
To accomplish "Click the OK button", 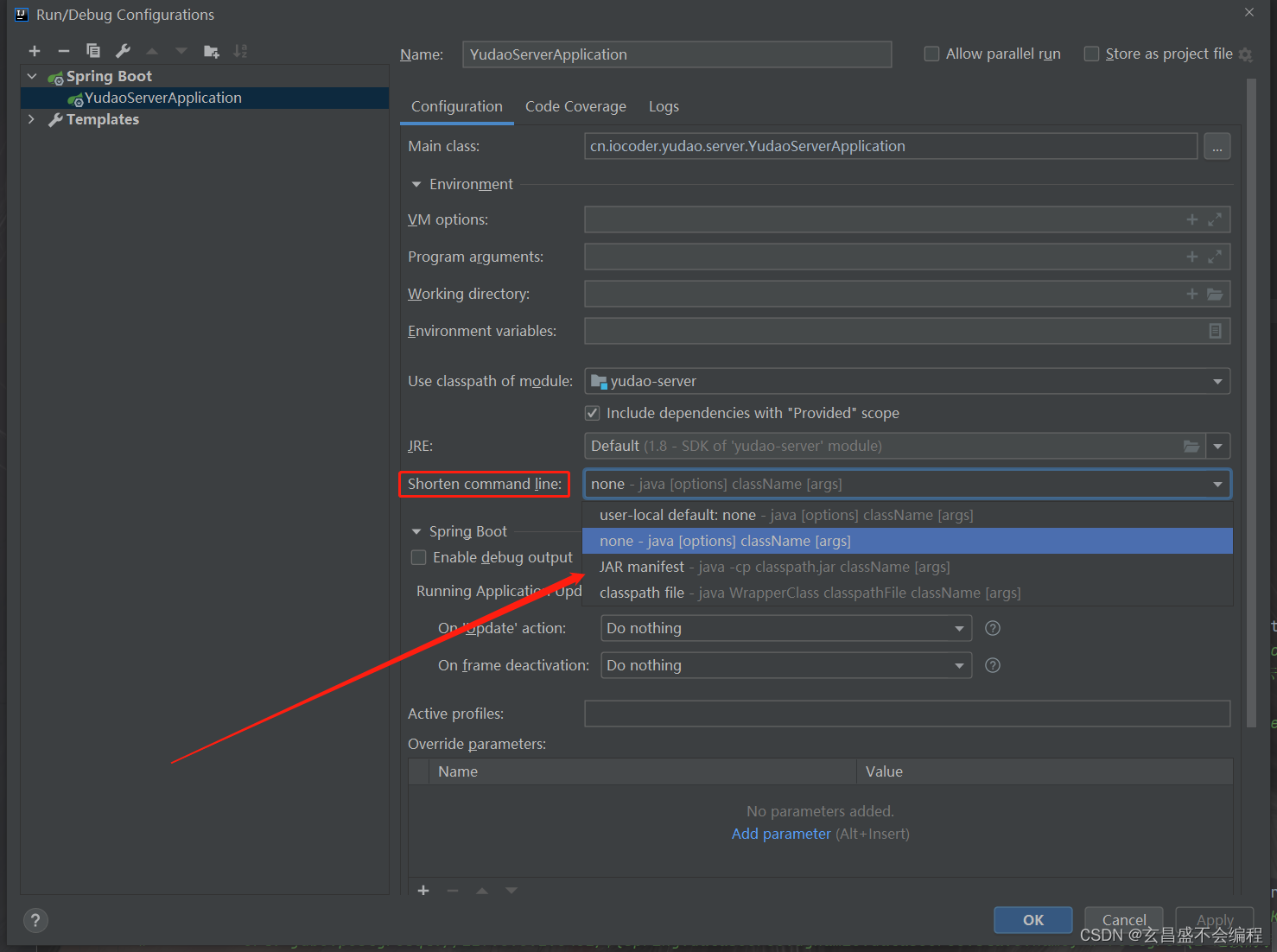I will (1033, 920).
